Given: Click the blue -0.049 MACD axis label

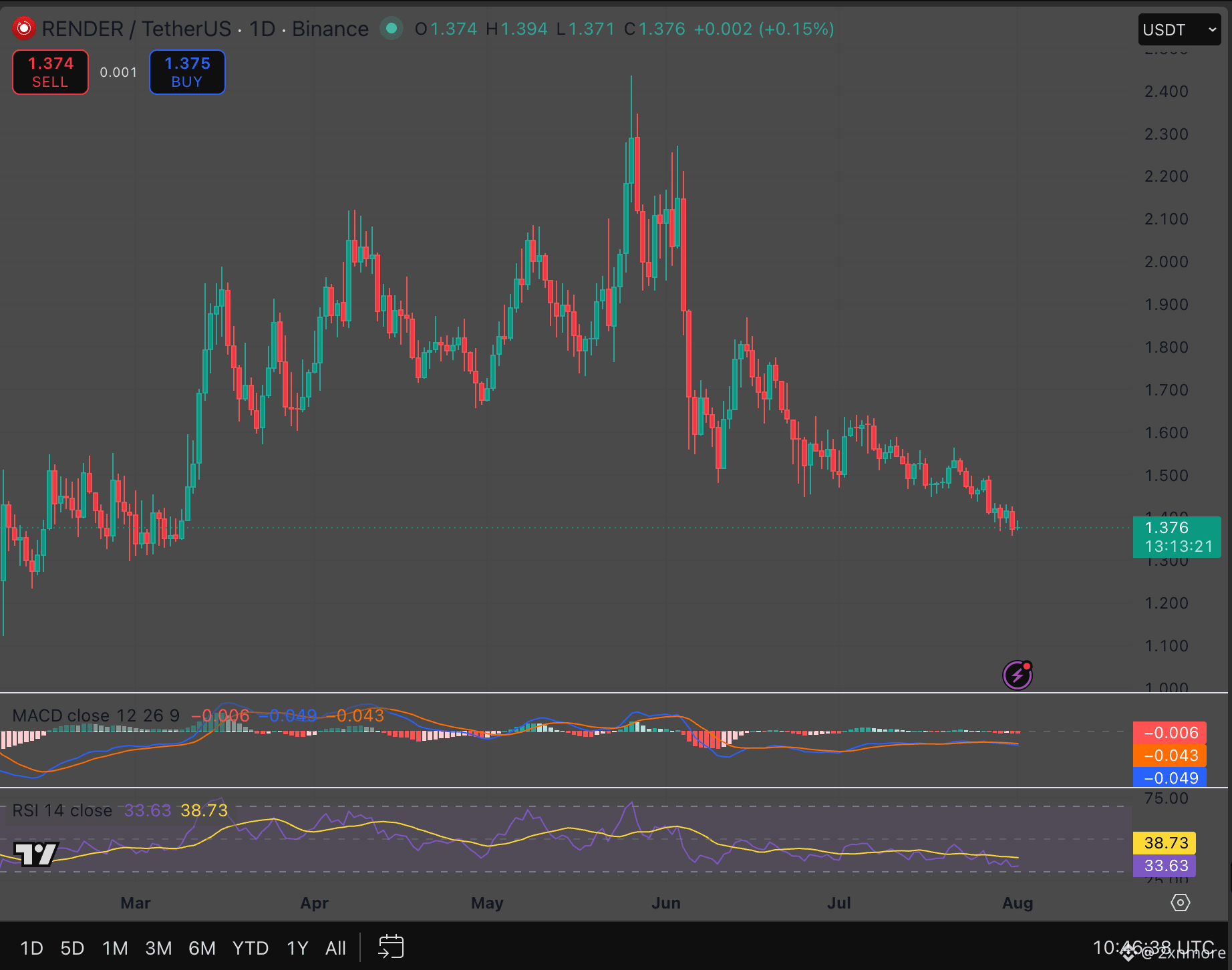Looking at the screenshot, I should pos(1170,778).
